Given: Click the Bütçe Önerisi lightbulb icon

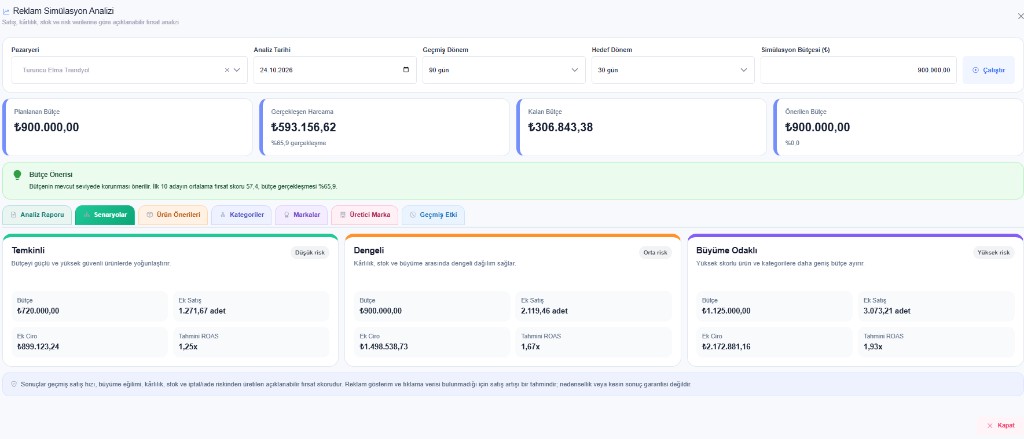Looking at the screenshot, I should (x=18, y=175).
